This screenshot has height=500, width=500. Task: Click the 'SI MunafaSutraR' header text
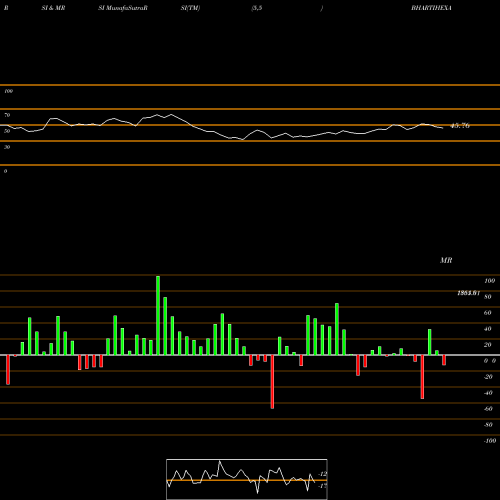[x=123, y=8]
